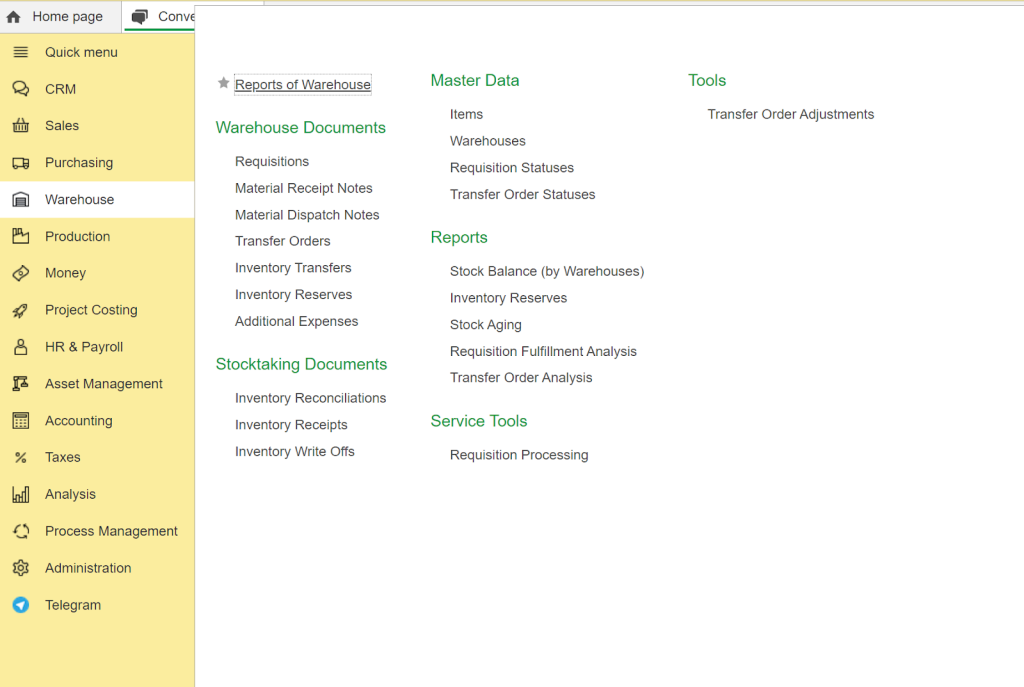Star the Reports of Warehouse favorite
Viewport: 1024px width, 687px height.
point(223,83)
